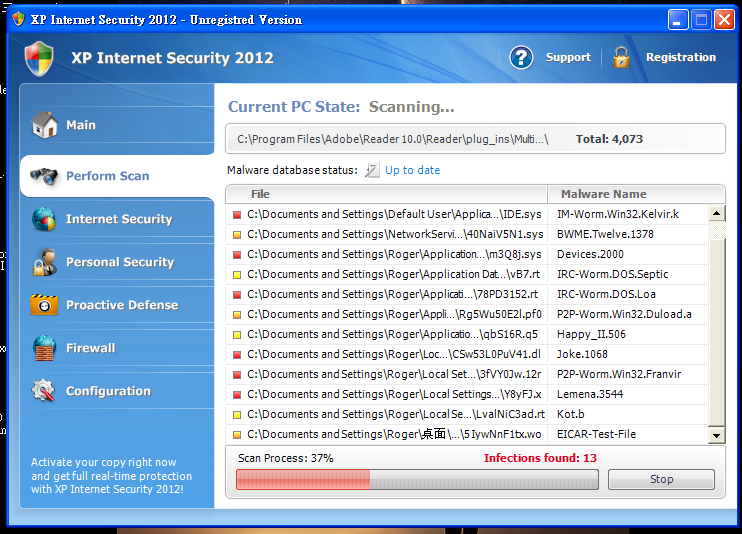Click the Infections found: 13 text
Image resolution: width=742 pixels, height=534 pixels.
pos(540,458)
